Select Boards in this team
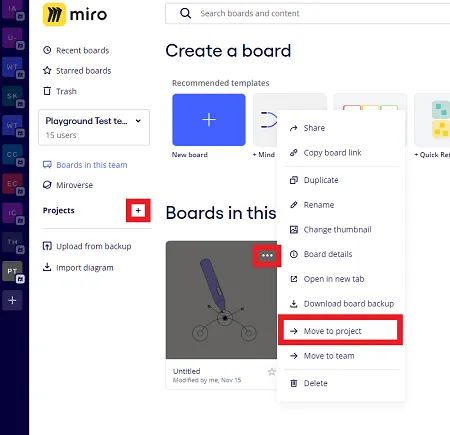The width and height of the screenshot is (450, 435). [x=85, y=165]
